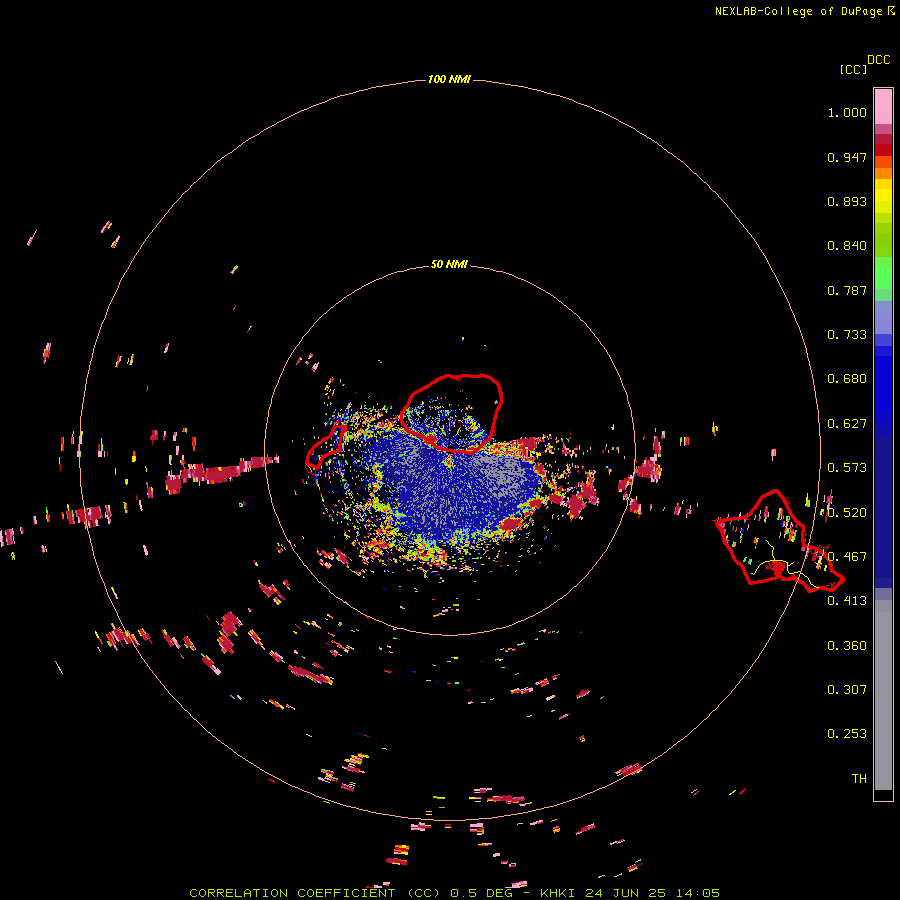Click the 0.253 scale value

click(847, 734)
